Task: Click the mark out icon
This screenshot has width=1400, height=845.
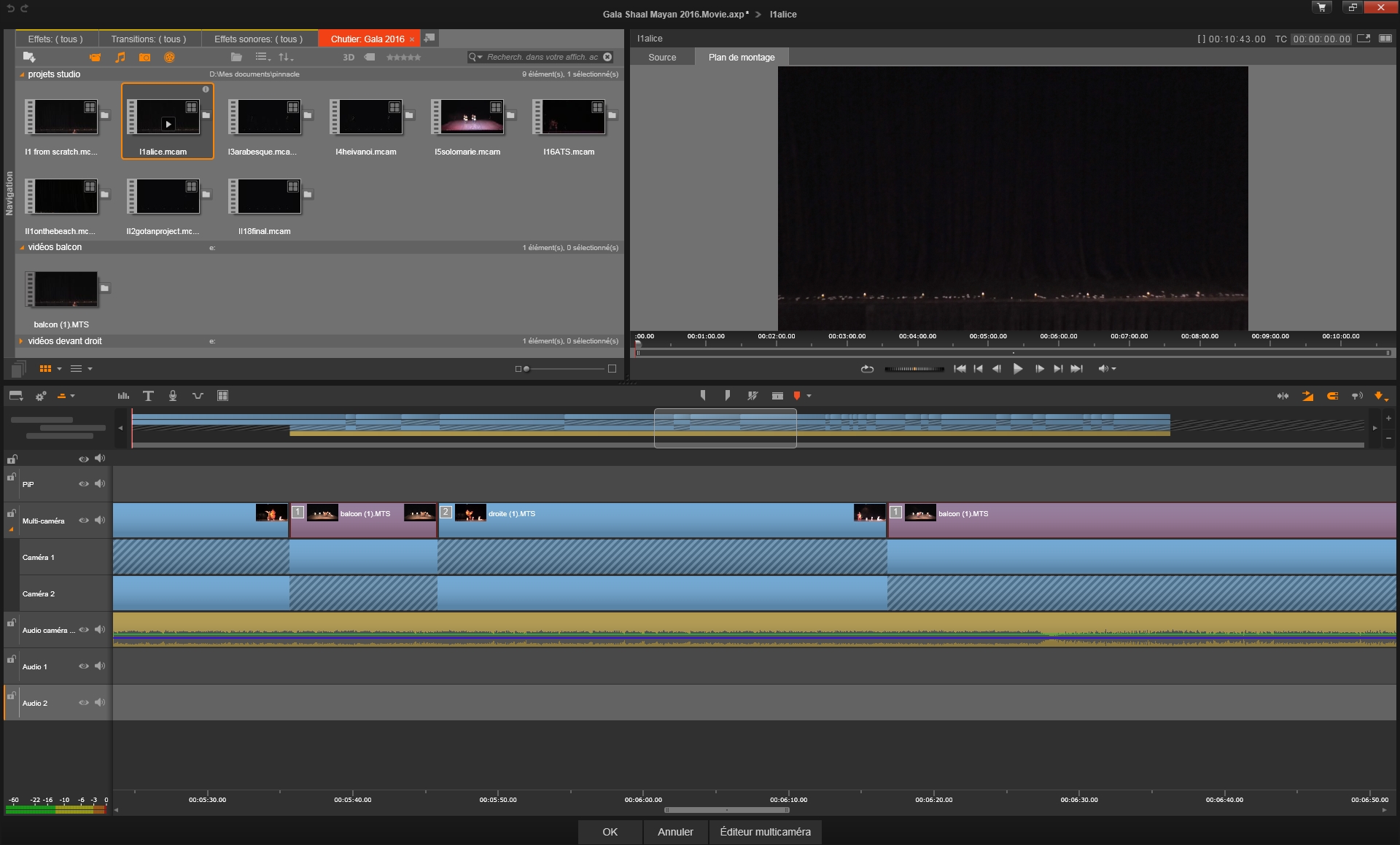Action: [x=727, y=396]
